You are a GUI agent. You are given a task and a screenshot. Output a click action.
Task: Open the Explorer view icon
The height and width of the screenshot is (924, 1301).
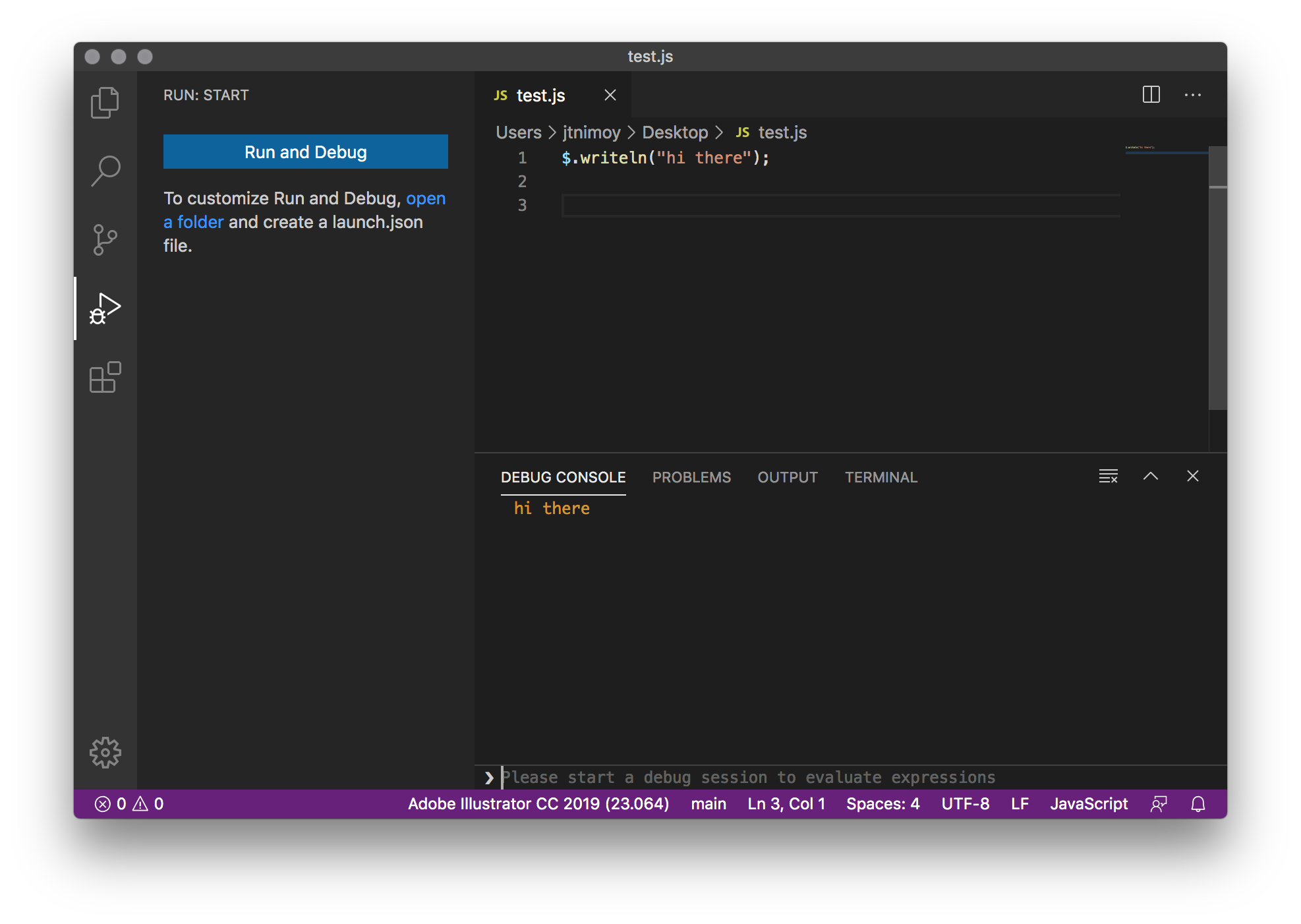click(105, 103)
